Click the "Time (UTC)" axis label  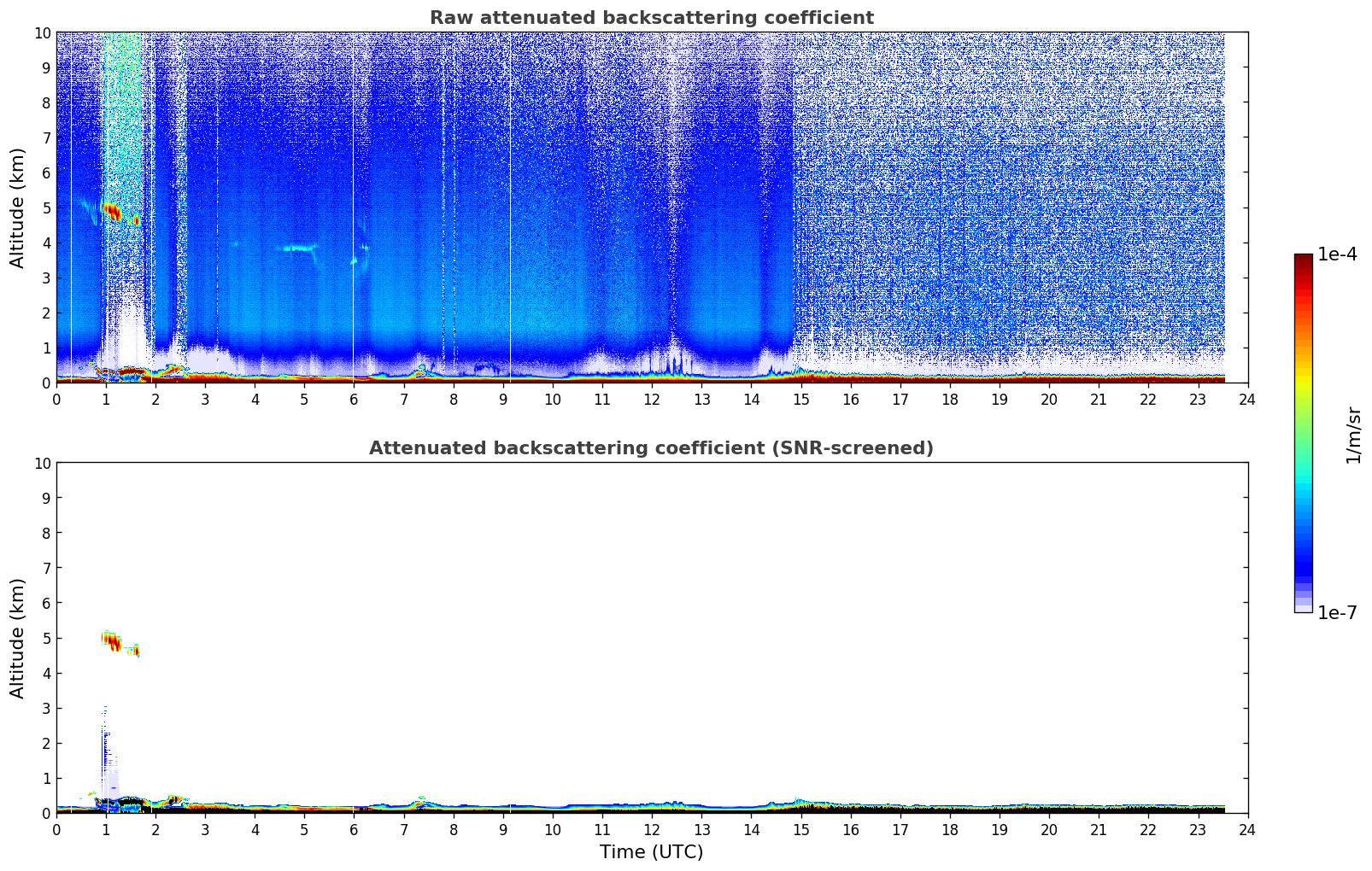tap(651, 852)
